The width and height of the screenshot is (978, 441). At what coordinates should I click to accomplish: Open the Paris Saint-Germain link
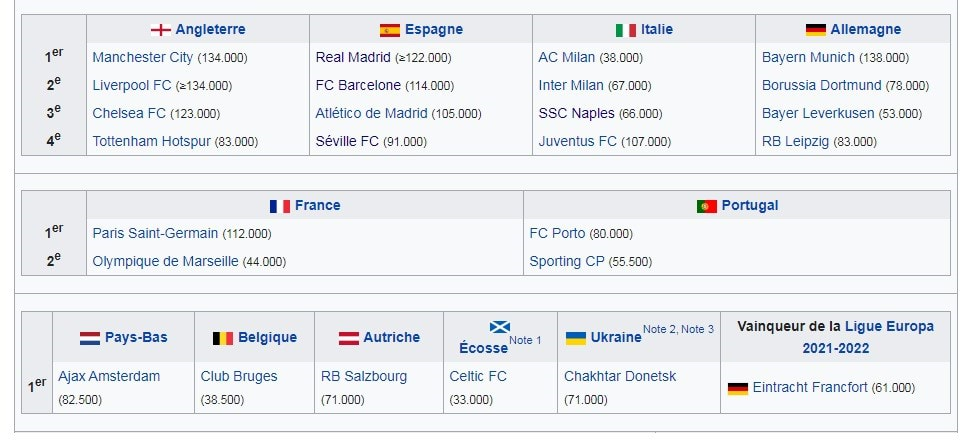pos(155,234)
